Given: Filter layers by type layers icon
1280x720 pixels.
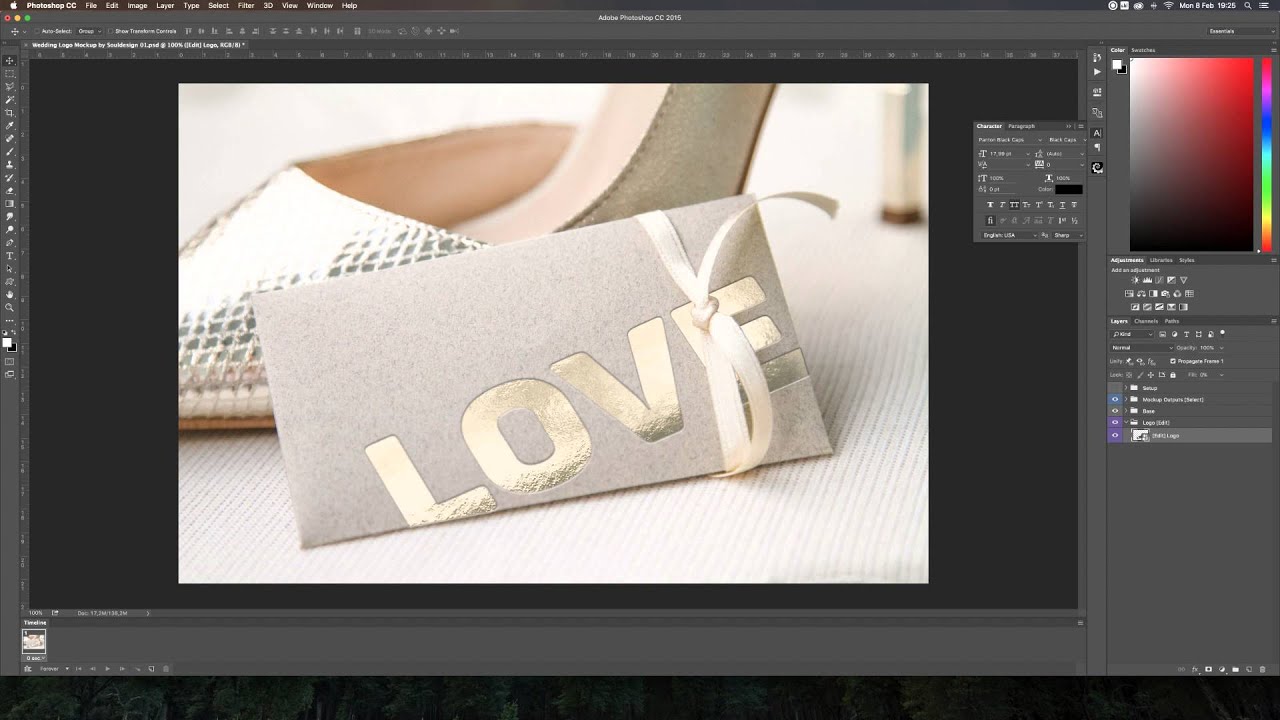Looking at the screenshot, I should (1186, 334).
